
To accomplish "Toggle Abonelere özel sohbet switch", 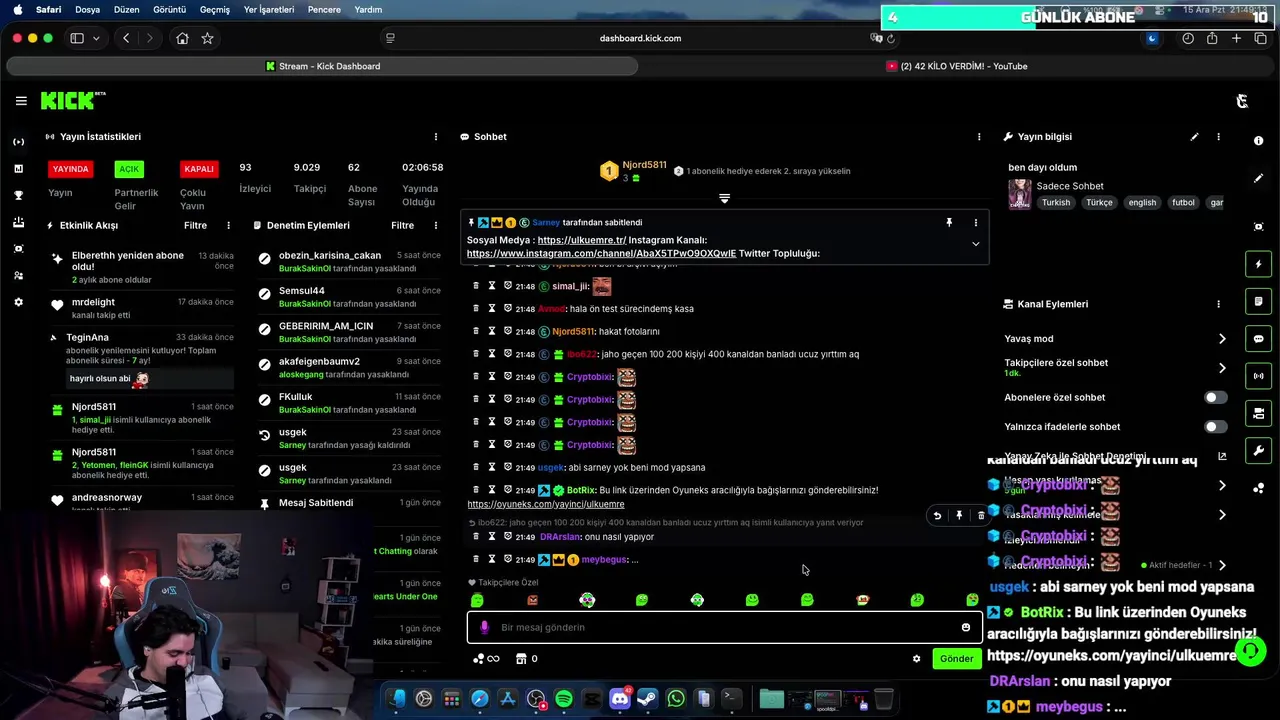I will 1215,398.
